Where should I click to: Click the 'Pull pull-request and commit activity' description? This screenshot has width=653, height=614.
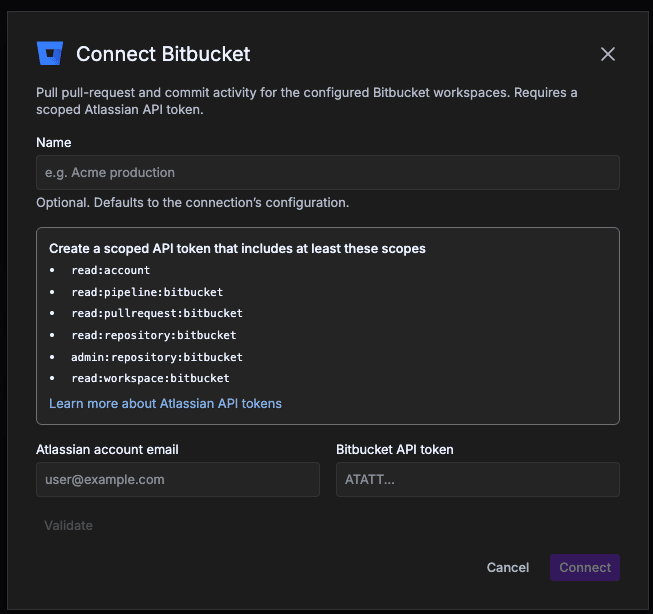307,101
